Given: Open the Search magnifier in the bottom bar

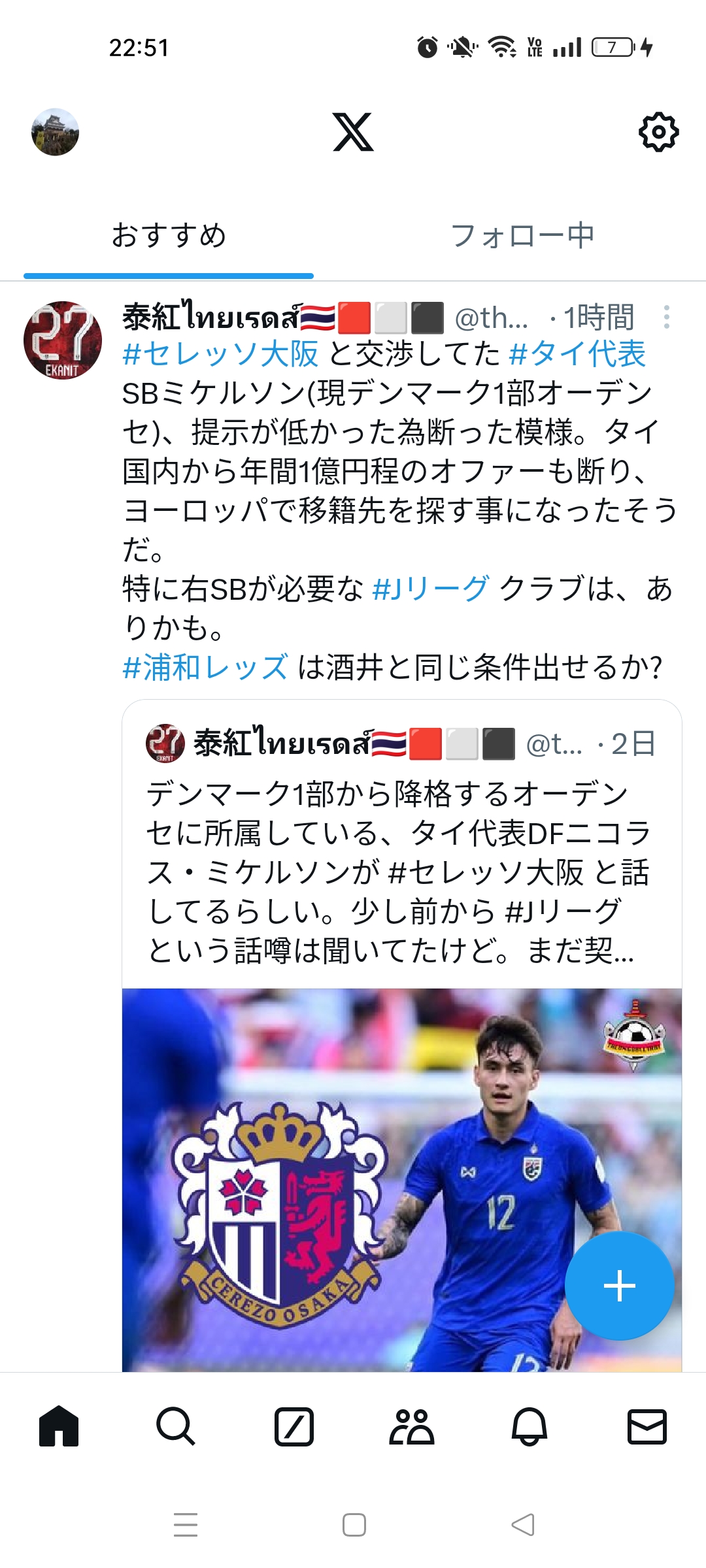Looking at the screenshot, I should 176,1426.
